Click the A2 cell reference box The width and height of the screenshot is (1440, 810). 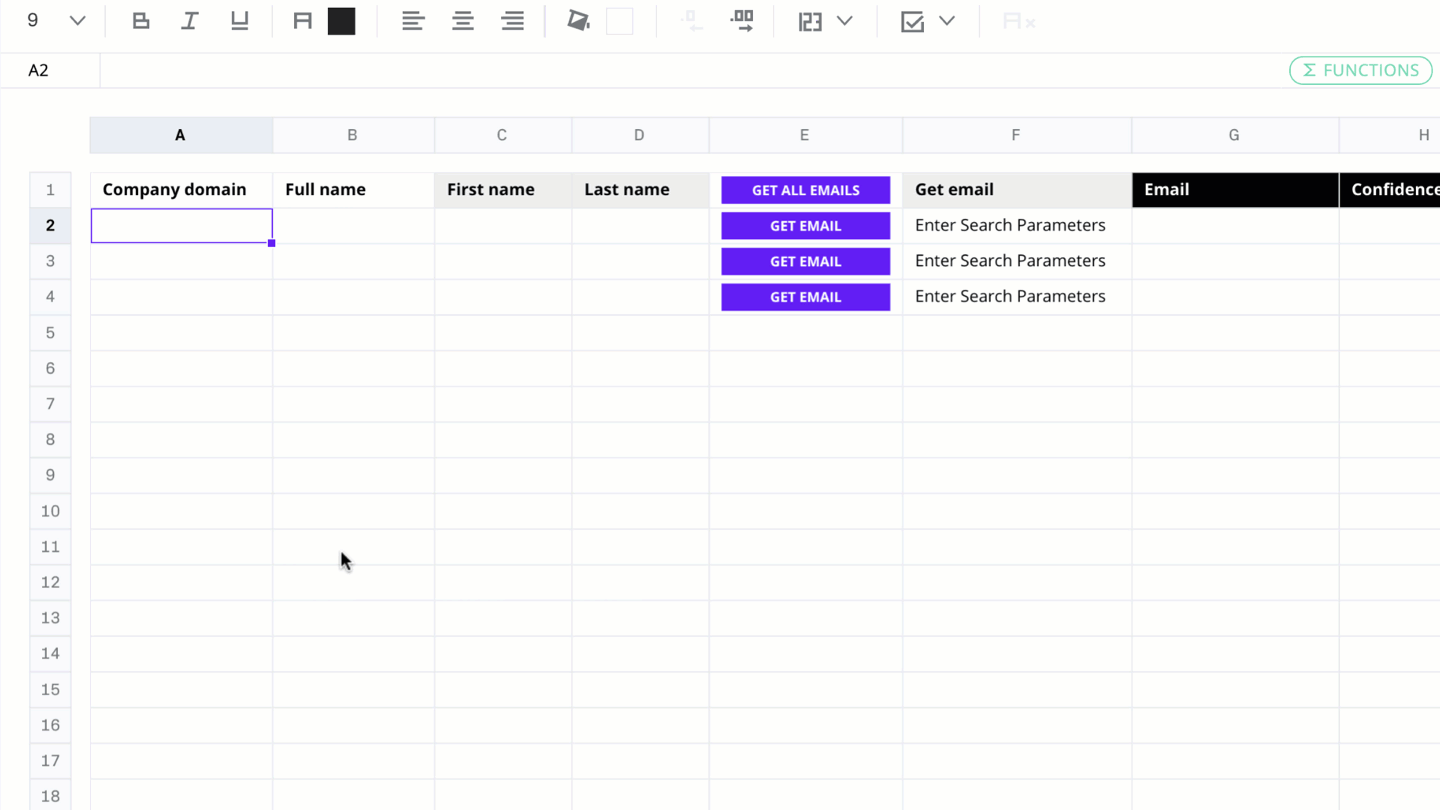tap(50, 70)
